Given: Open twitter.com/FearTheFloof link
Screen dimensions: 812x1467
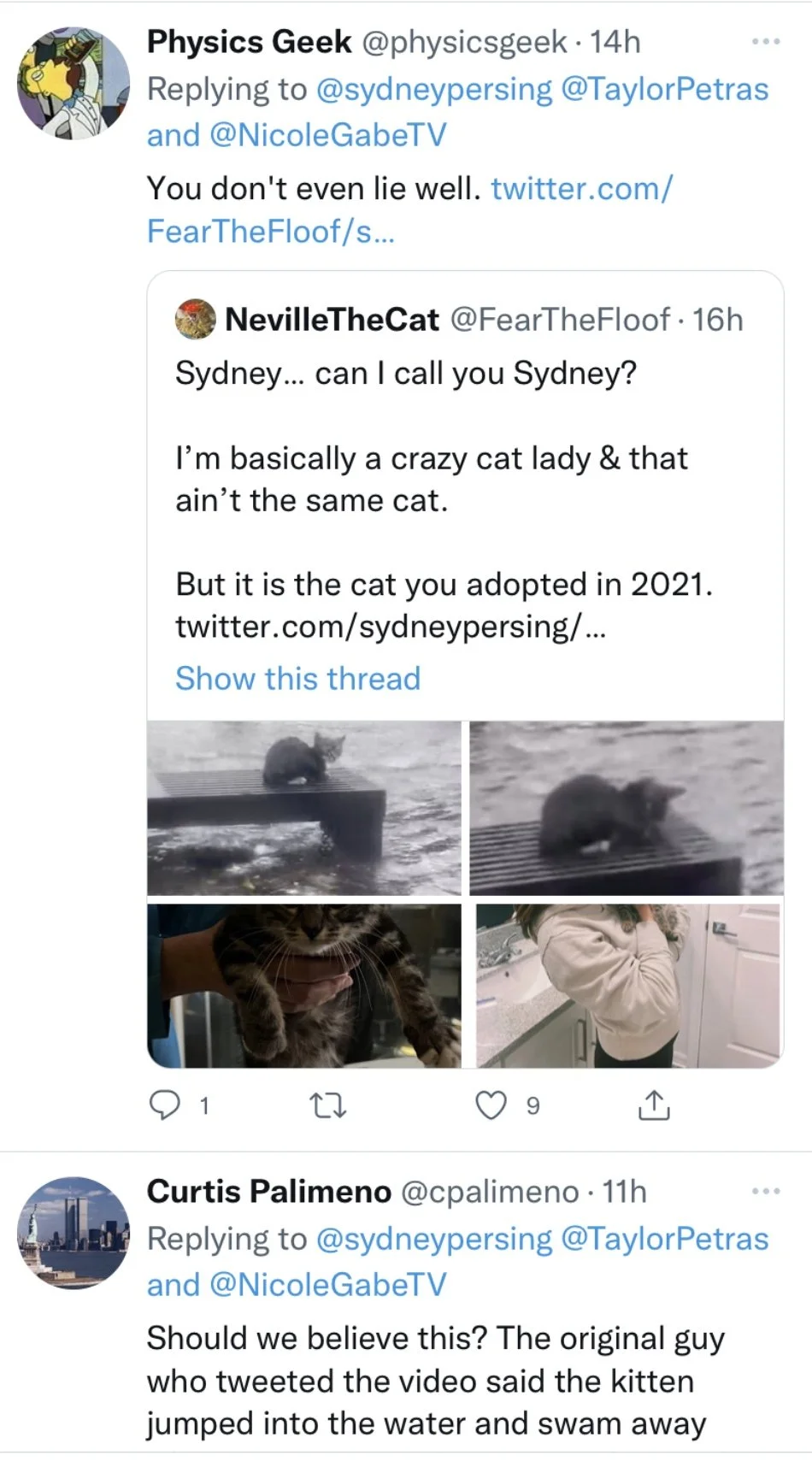Looking at the screenshot, I should click(x=410, y=209).
